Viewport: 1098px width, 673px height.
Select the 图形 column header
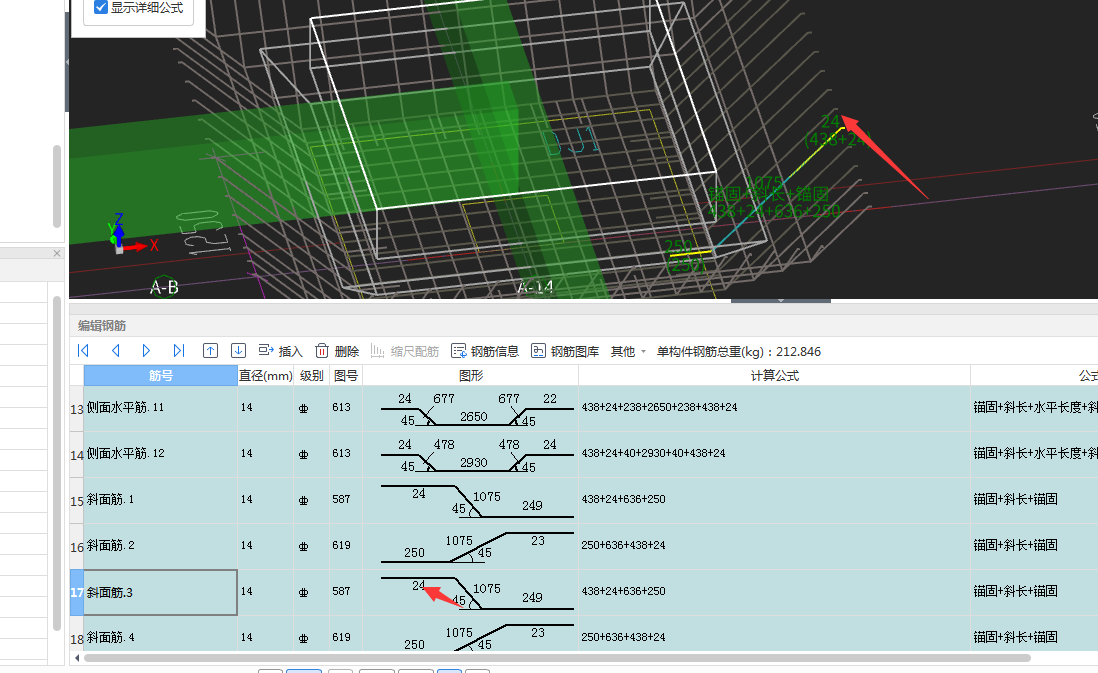(x=471, y=375)
